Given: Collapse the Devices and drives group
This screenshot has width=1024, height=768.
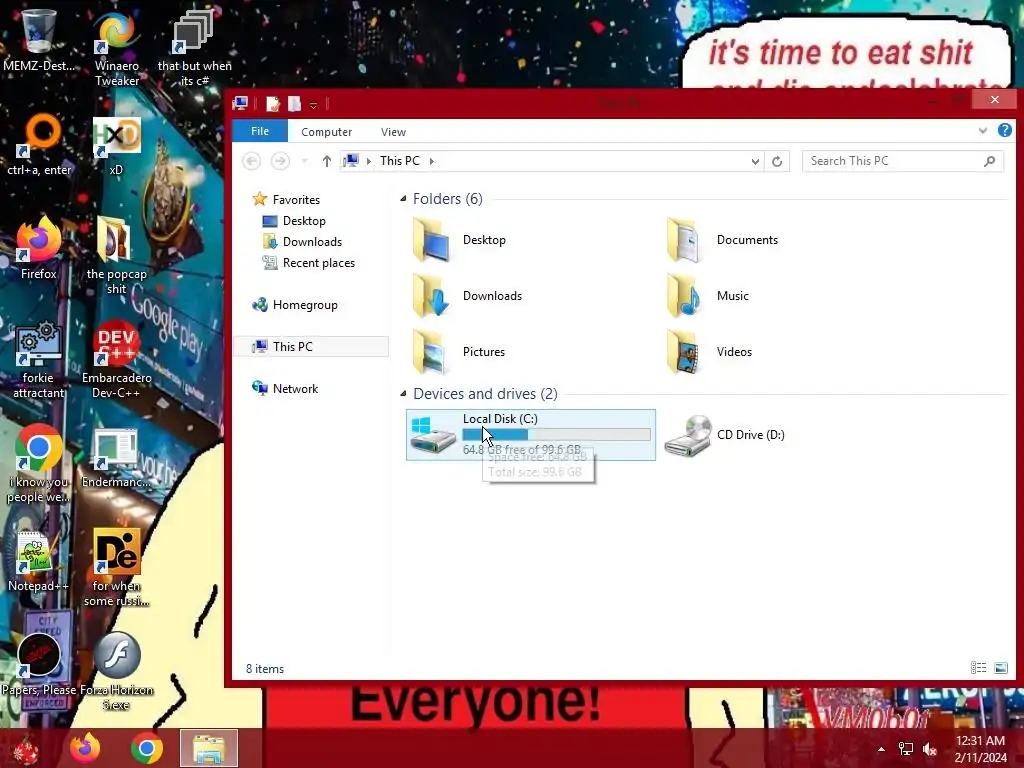Looking at the screenshot, I should pos(403,393).
